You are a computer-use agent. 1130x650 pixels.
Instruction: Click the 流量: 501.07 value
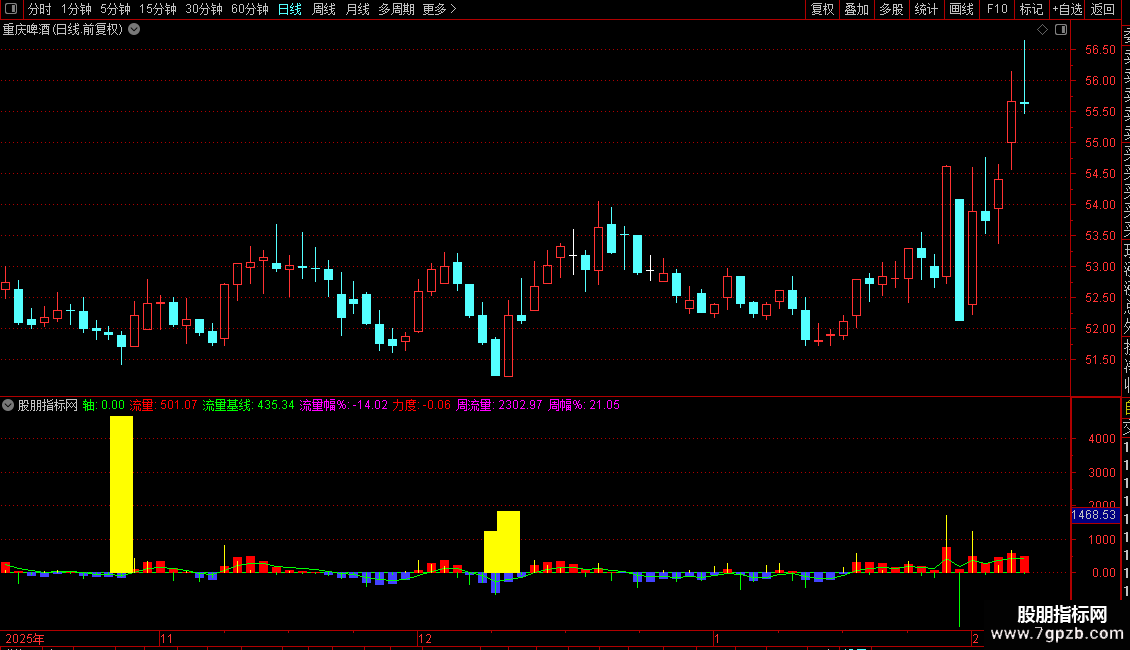click(163, 405)
